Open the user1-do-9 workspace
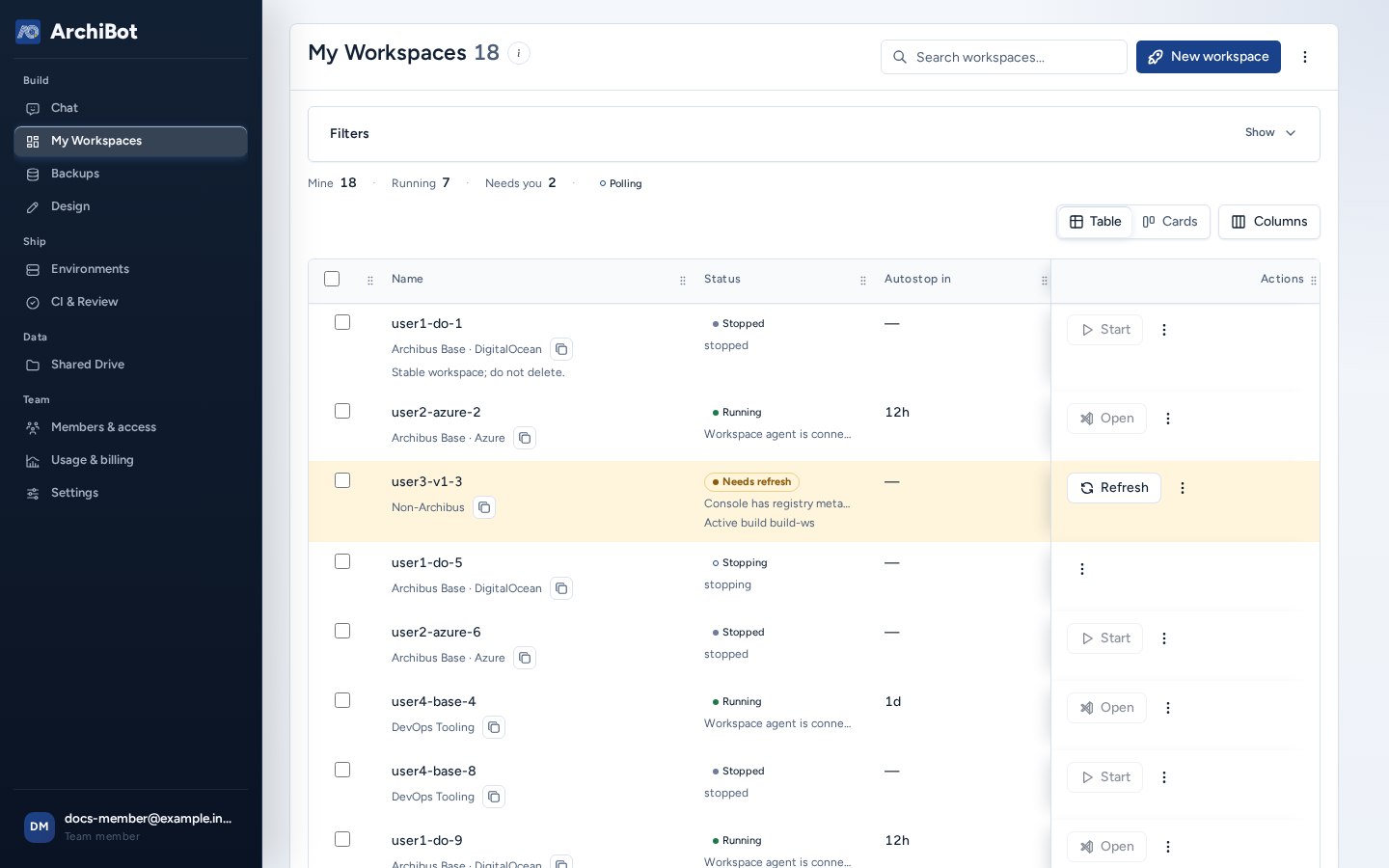This screenshot has width=1389, height=868. click(1106, 847)
